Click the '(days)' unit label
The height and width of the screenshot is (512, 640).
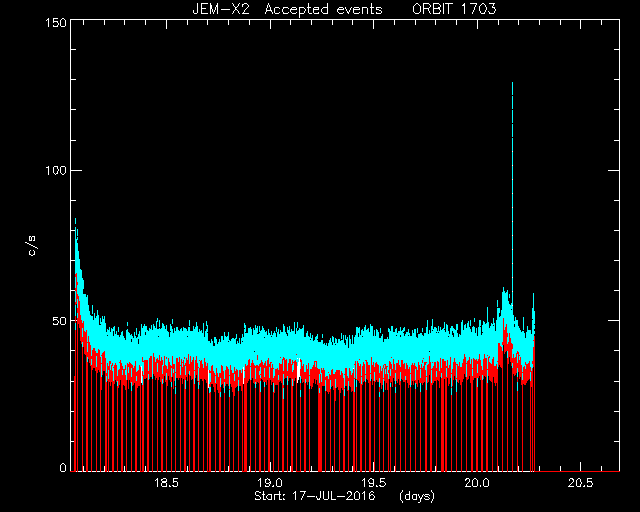click(417, 496)
